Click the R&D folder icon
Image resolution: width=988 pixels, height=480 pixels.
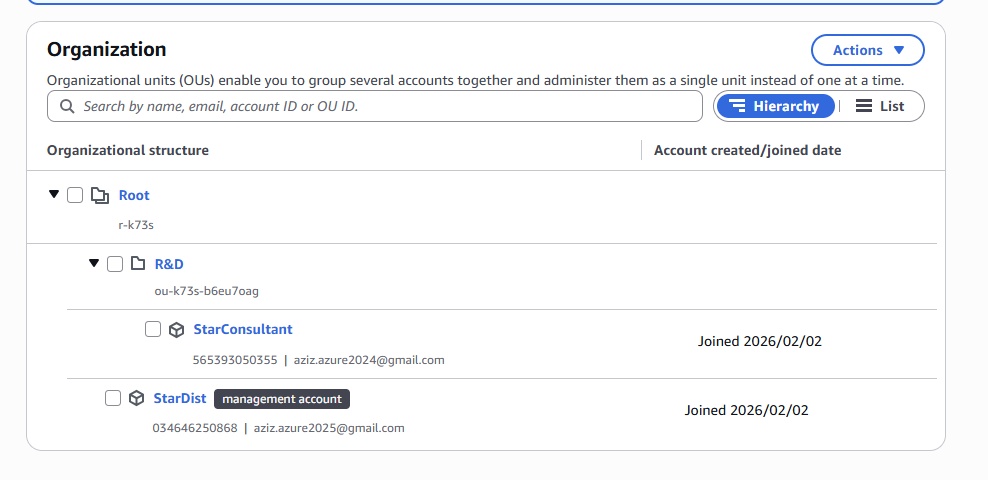138,264
